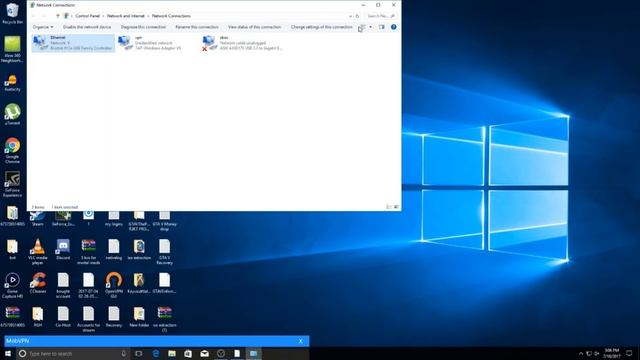Select the Discord desktop icon
The image size is (640, 360).
tap(63, 249)
